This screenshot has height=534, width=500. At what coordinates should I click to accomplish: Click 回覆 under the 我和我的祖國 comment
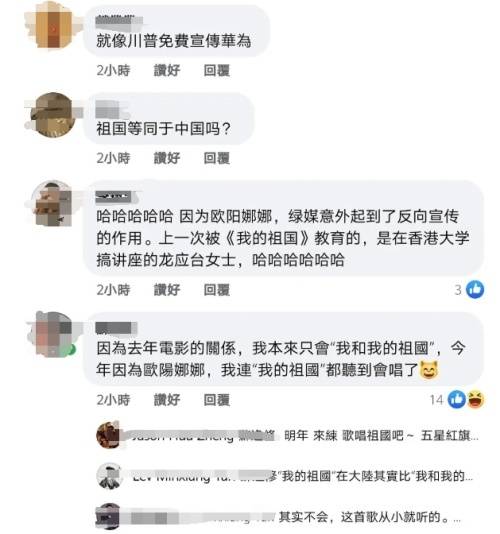point(217,400)
